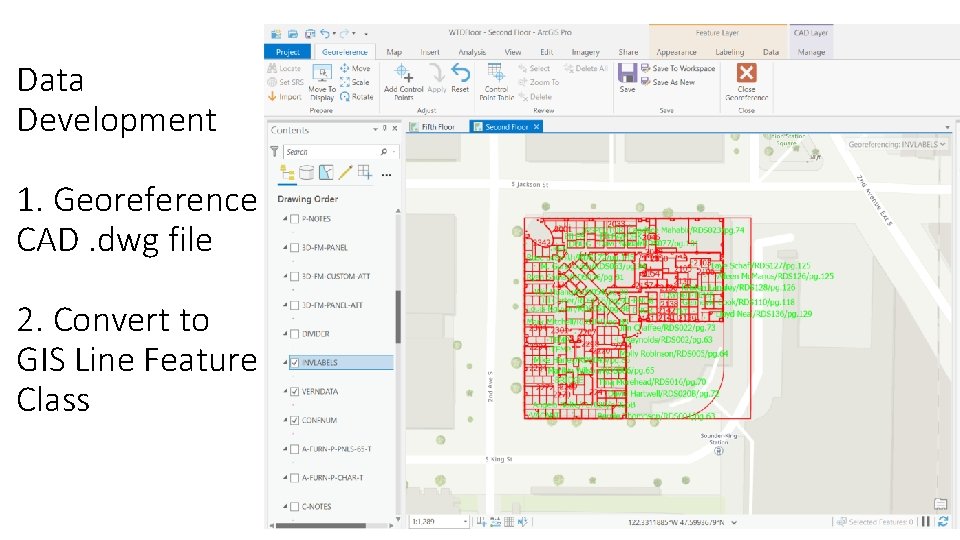Reset the georeferencing transformation
Screen dimensions: 960x540
(460, 78)
